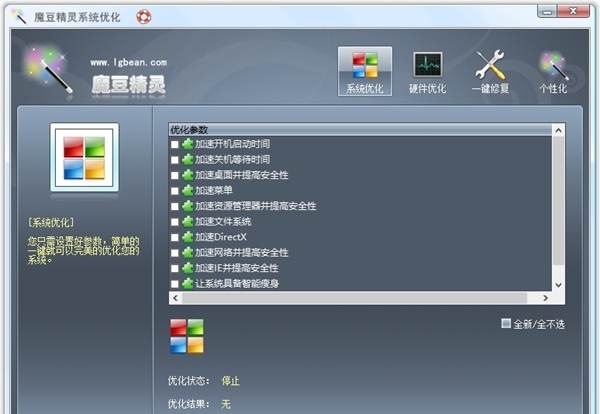Check the 加速关机等待时间 option
This screenshot has width=600, height=414.
[x=174, y=160]
